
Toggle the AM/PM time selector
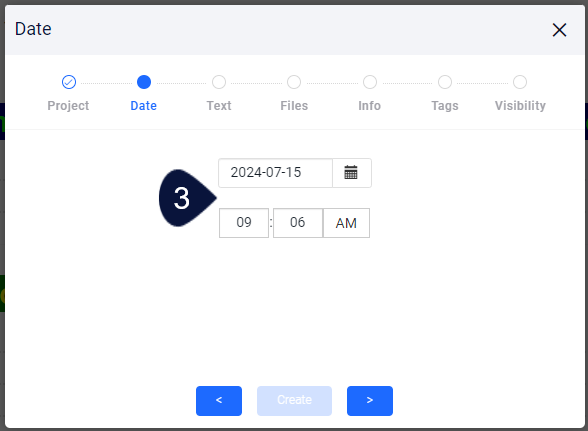pyautogui.click(x=346, y=223)
